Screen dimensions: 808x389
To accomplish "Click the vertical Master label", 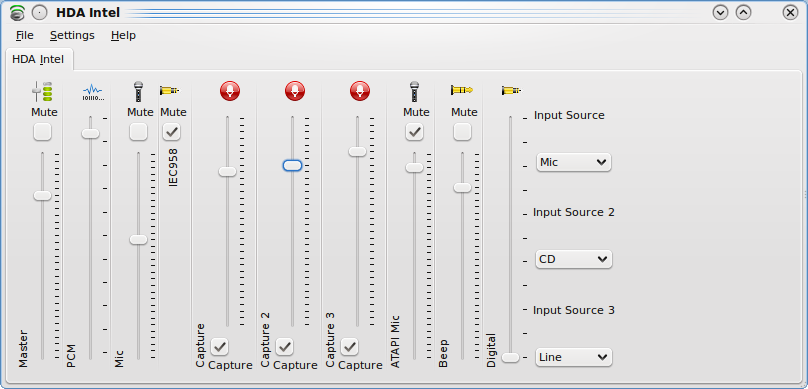I will point(23,349).
